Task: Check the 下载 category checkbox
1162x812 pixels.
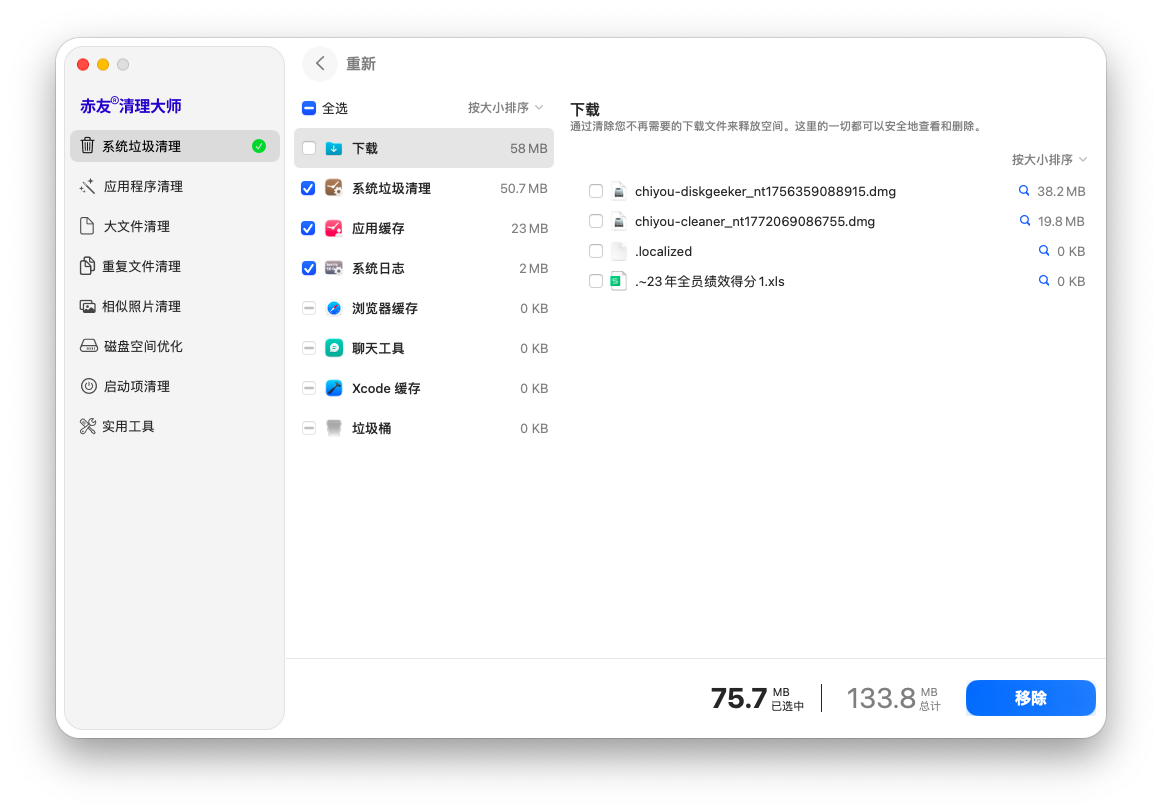Action: click(x=309, y=147)
